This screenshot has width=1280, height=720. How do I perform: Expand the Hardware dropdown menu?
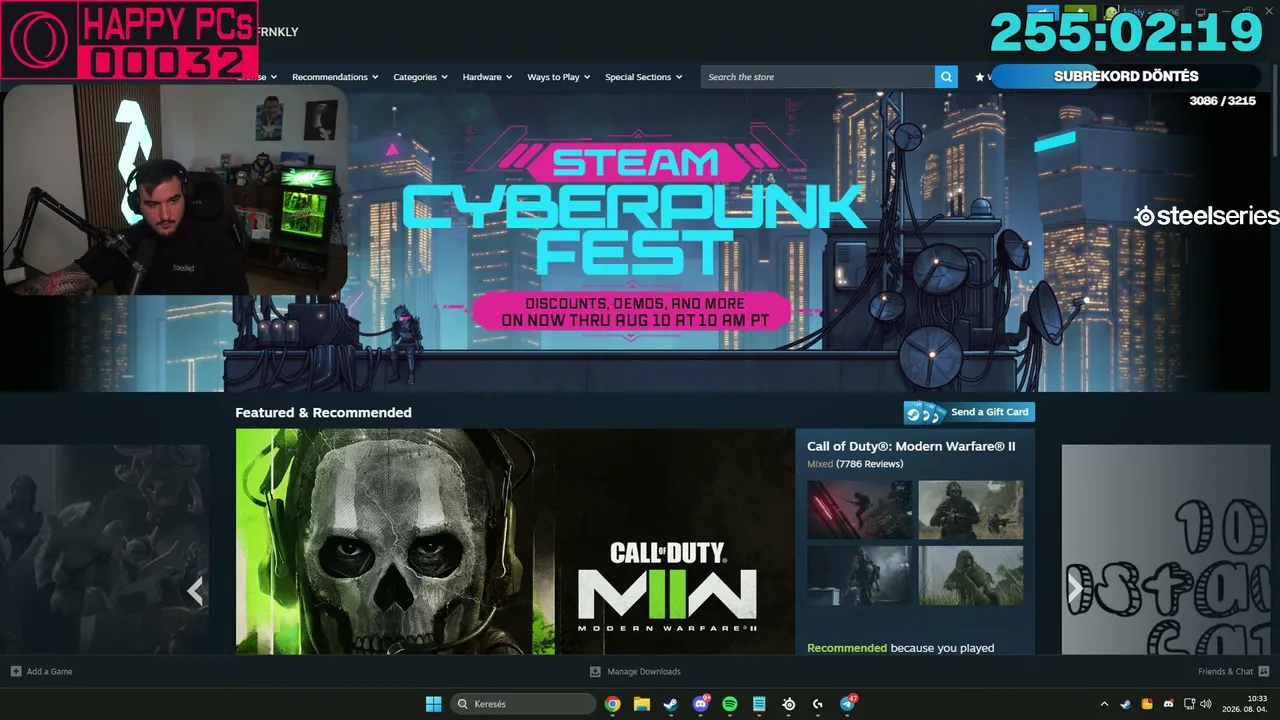487,77
